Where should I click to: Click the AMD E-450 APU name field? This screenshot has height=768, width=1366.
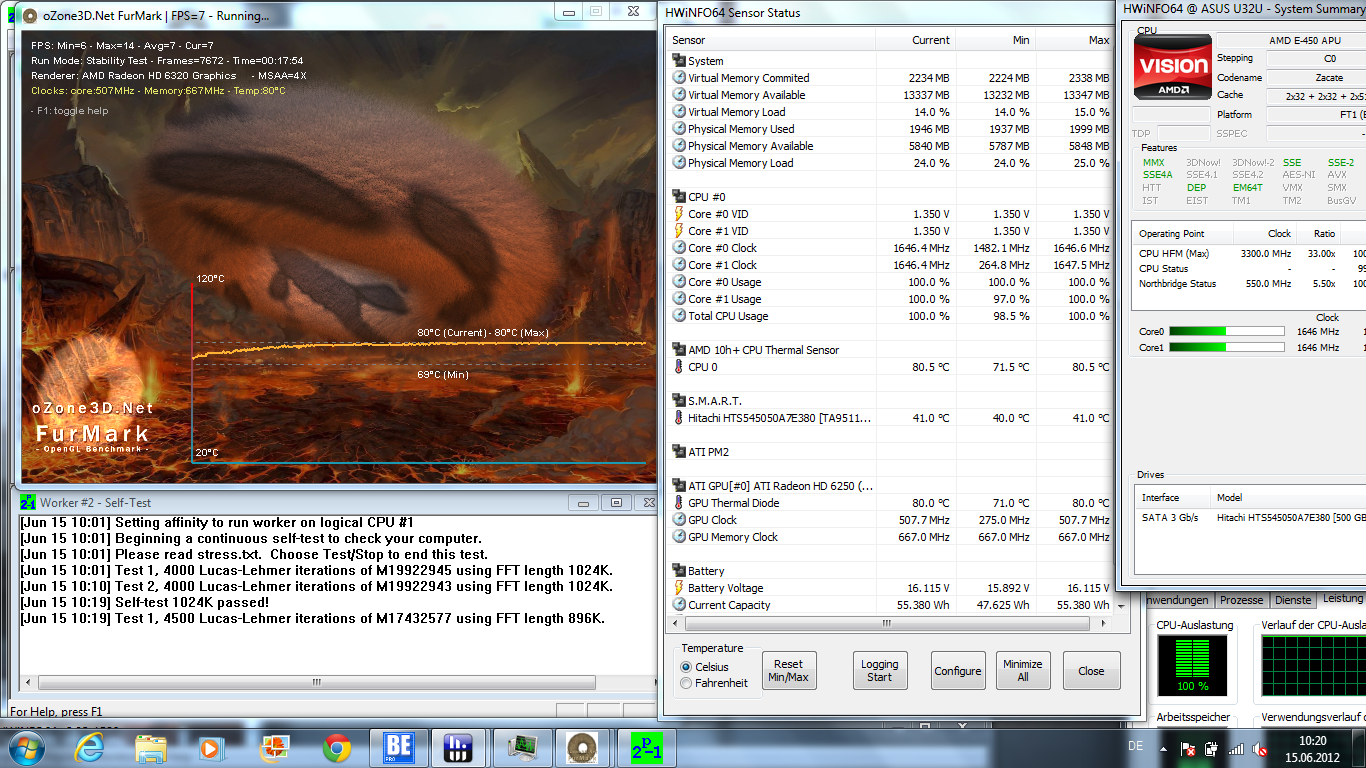pyautogui.click(x=1291, y=40)
